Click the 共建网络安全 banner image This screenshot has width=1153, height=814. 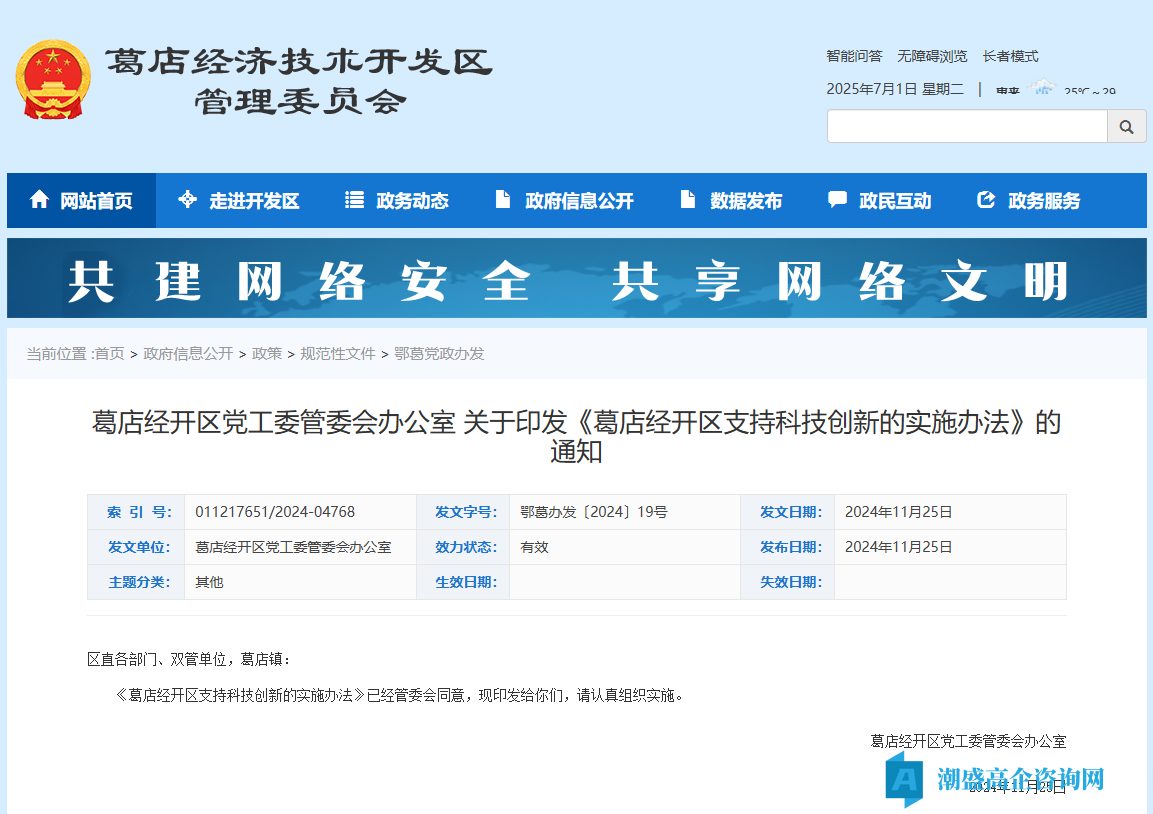pyautogui.click(x=576, y=279)
